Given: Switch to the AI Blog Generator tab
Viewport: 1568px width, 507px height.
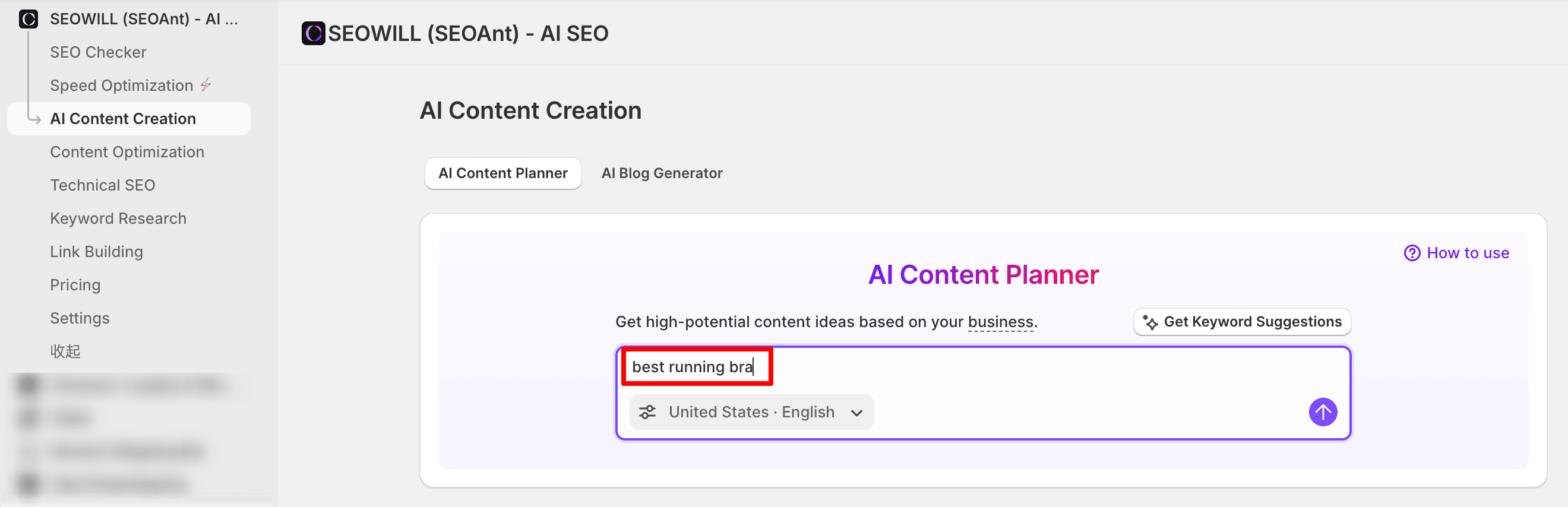Looking at the screenshot, I should tap(662, 173).
